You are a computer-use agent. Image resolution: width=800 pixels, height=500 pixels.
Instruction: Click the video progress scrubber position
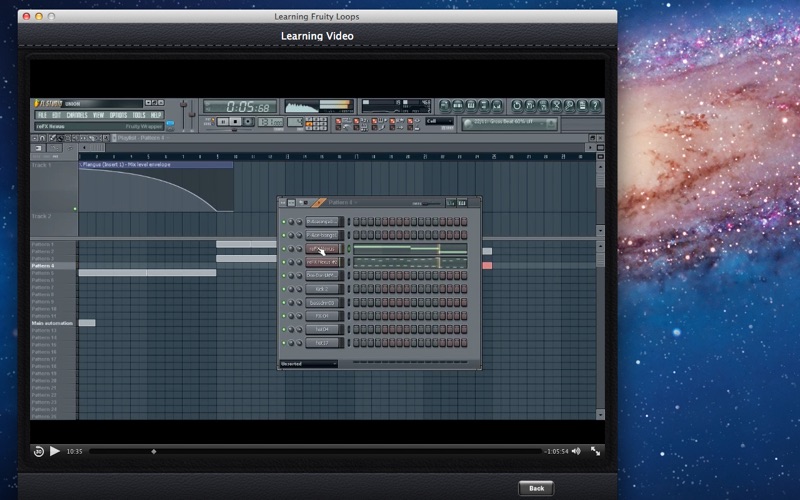pyautogui.click(x=153, y=452)
